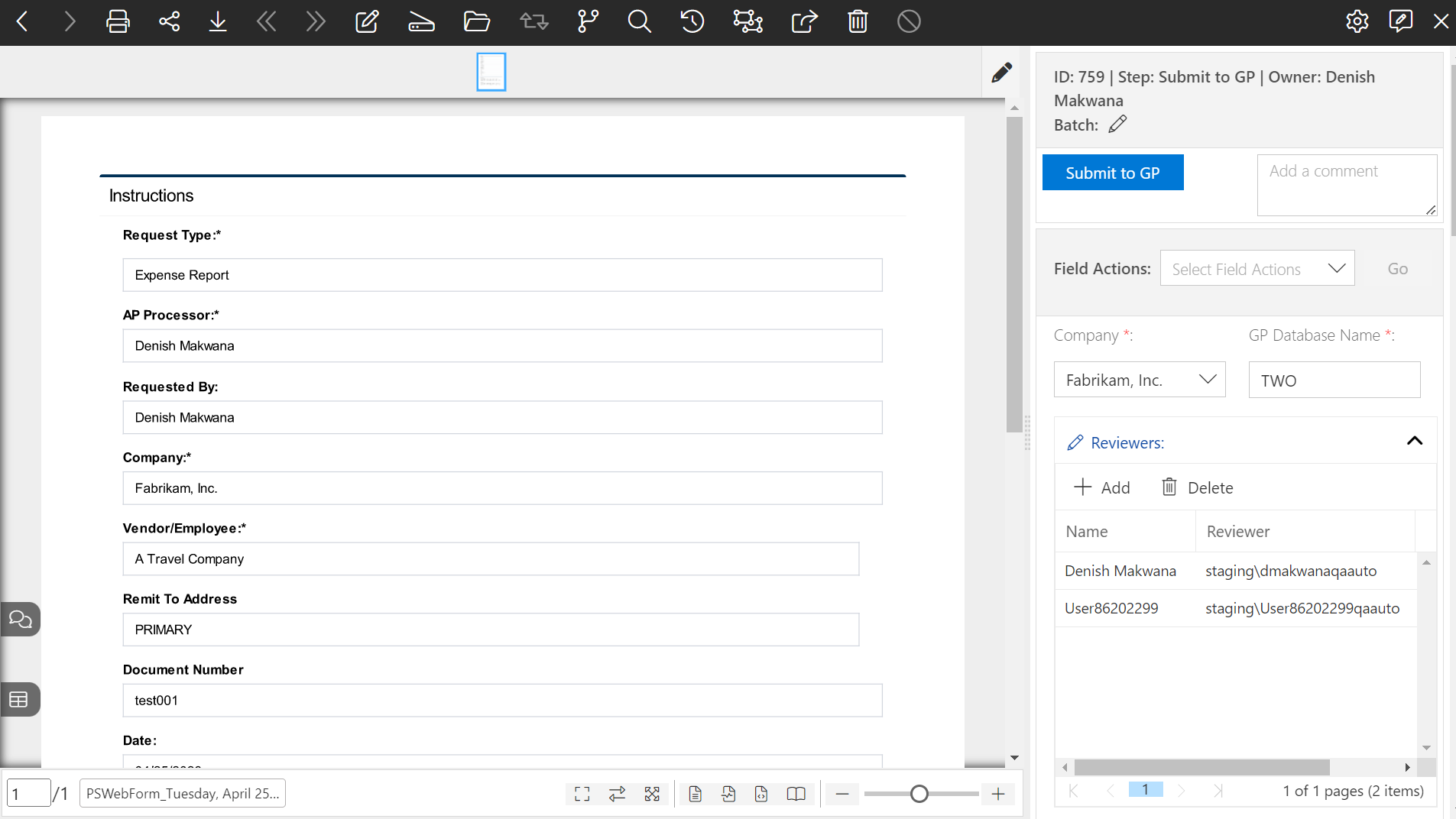
Task: Open search with the magnifier icon
Action: tap(640, 21)
